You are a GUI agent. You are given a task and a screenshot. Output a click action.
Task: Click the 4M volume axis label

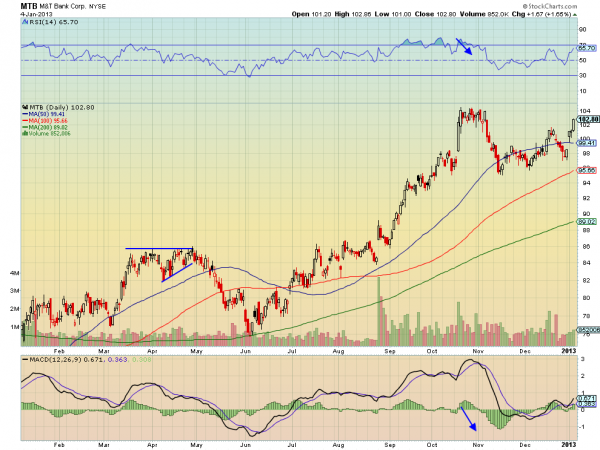[x=15, y=273]
